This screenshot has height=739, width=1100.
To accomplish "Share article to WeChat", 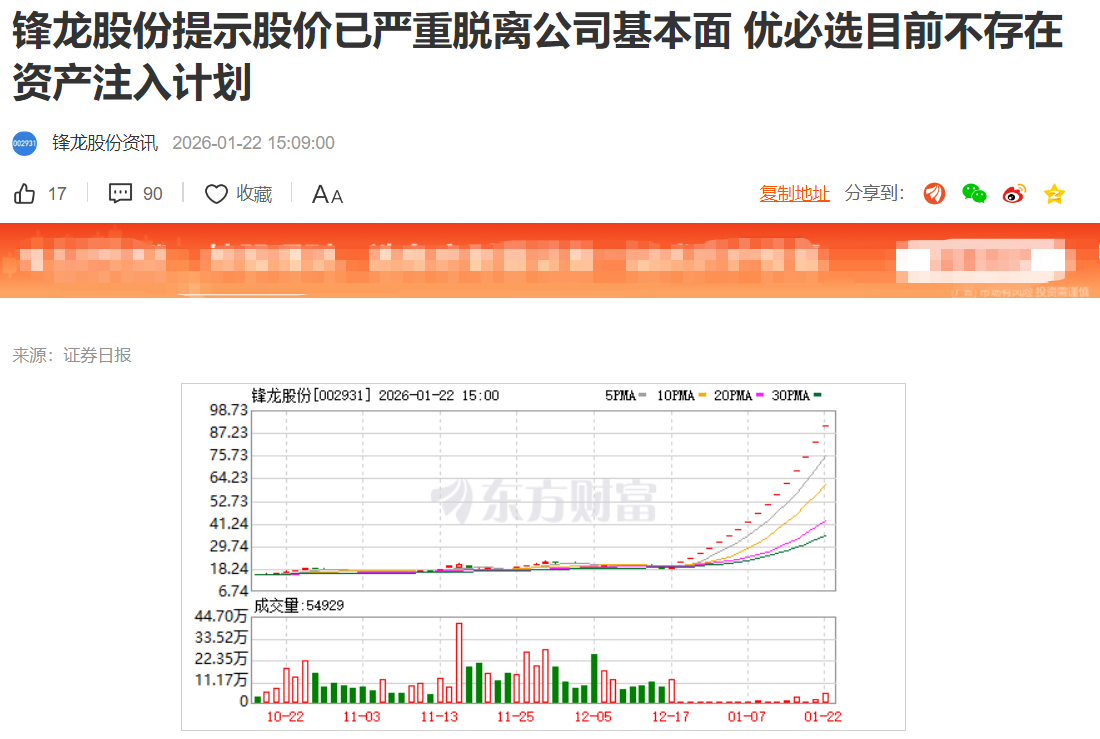I will pyautogui.click(x=974, y=194).
